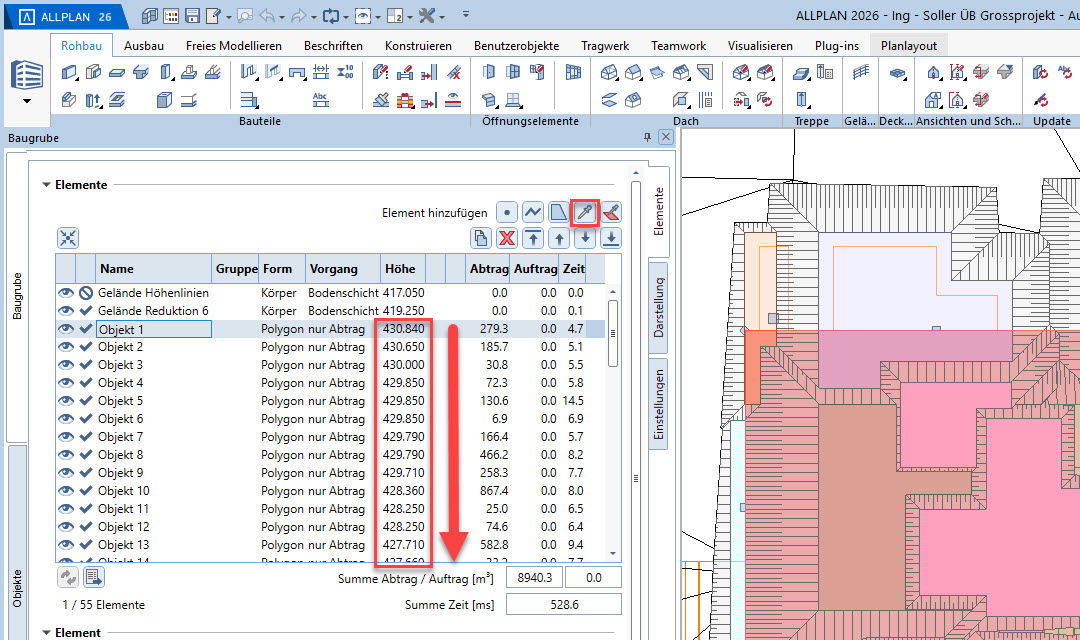Switch to the Ausbau ribbon tab
Viewport: 1080px width, 640px height.
click(x=144, y=46)
